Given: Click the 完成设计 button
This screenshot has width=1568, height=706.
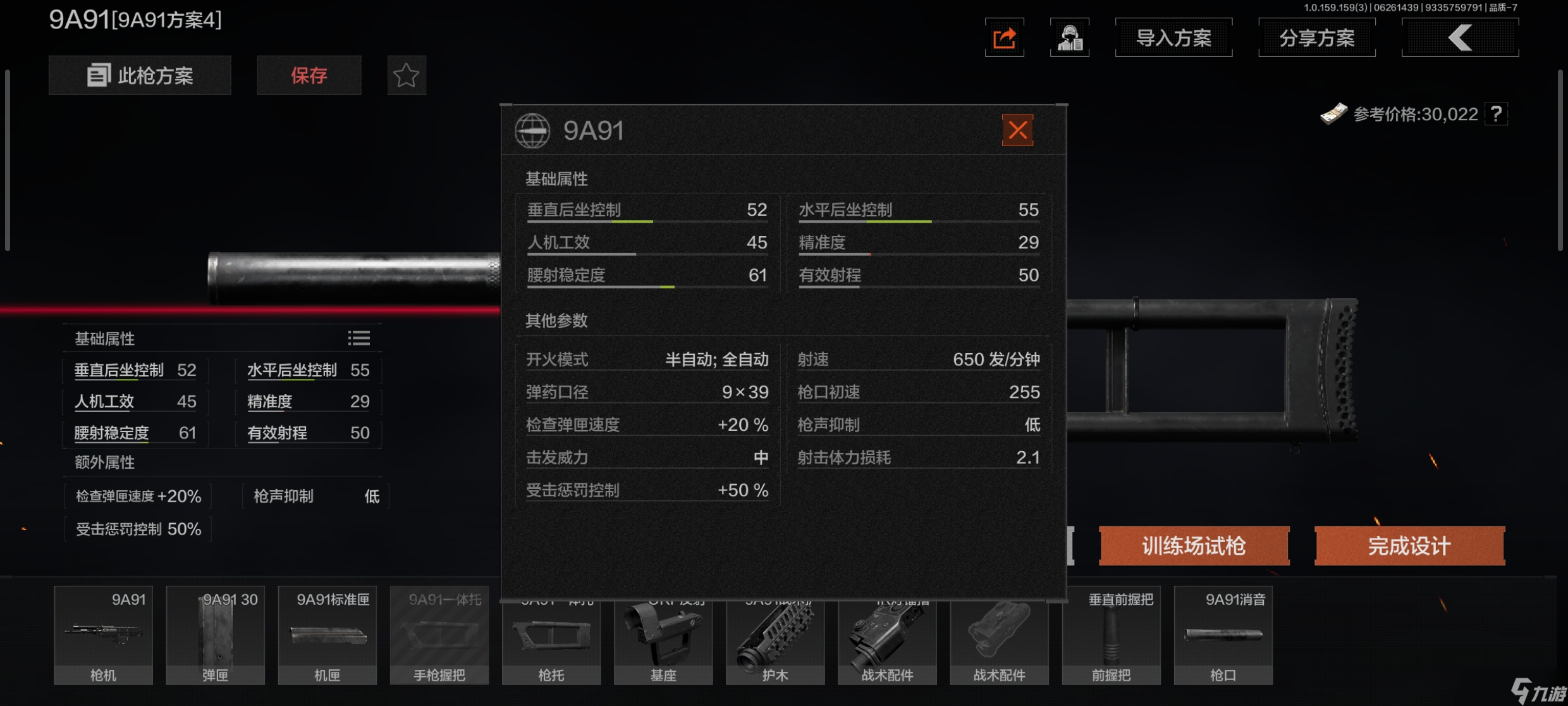Looking at the screenshot, I should [1409, 545].
